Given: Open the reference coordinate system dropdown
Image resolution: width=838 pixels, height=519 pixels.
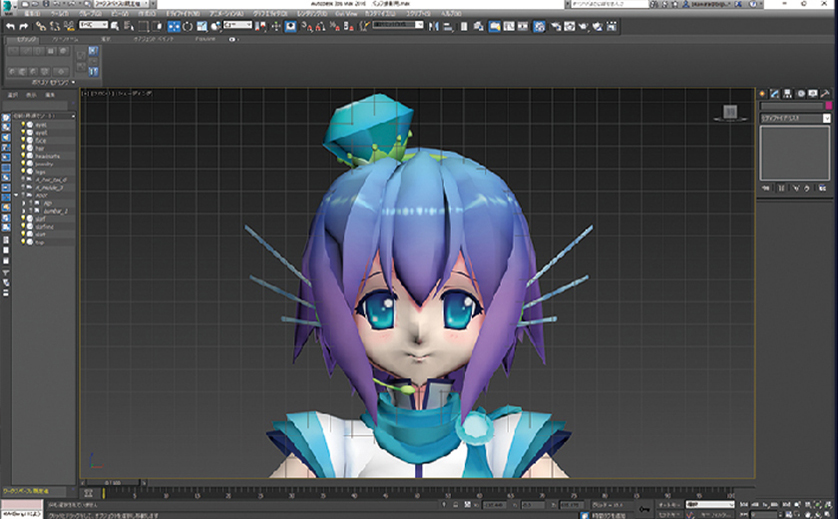Looking at the screenshot, I should (238, 25).
